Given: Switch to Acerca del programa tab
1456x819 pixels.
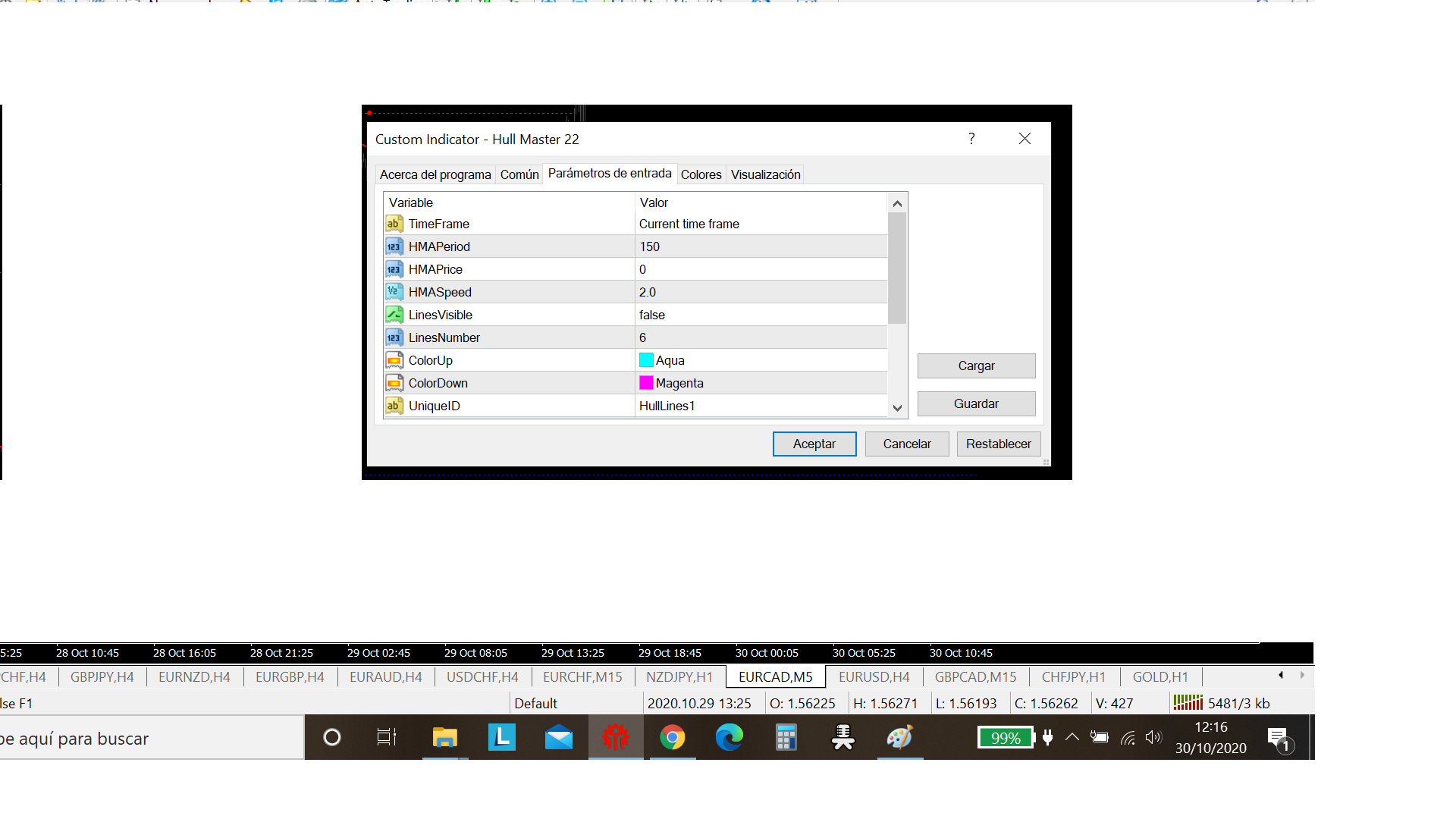Looking at the screenshot, I should pyautogui.click(x=435, y=174).
